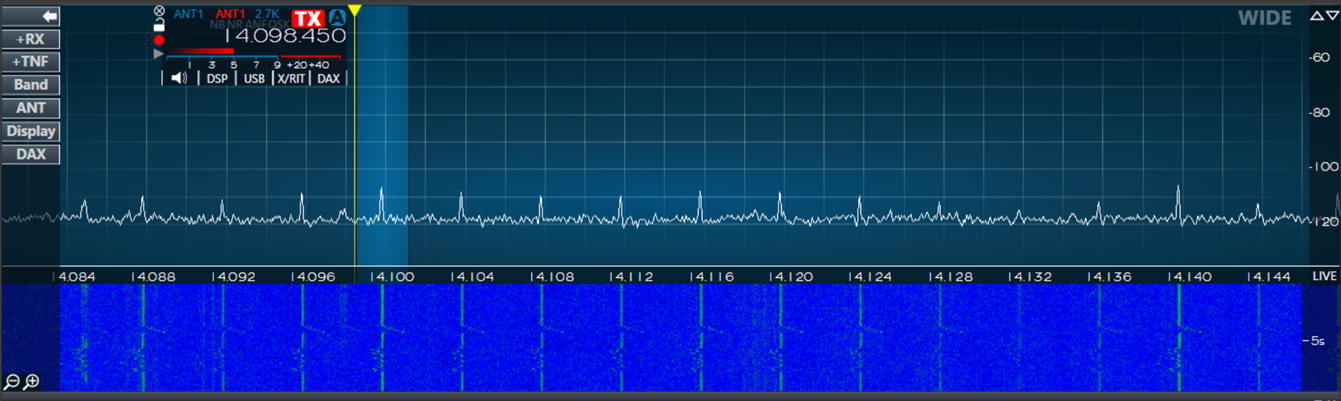Click the gray play triangle on slice
Screen dimensions: 1341x401
(x=159, y=54)
